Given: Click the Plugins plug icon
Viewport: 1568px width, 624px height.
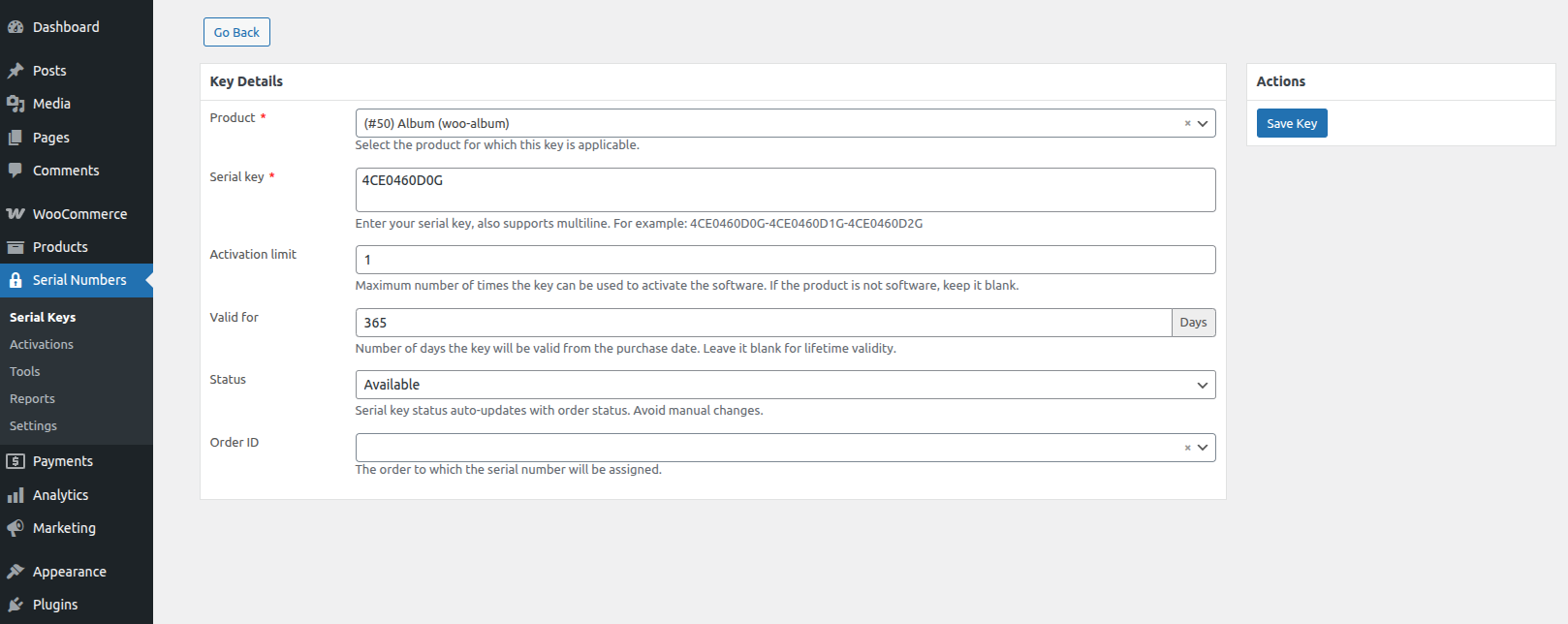Looking at the screenshot, I should click(x=16, y=605).
